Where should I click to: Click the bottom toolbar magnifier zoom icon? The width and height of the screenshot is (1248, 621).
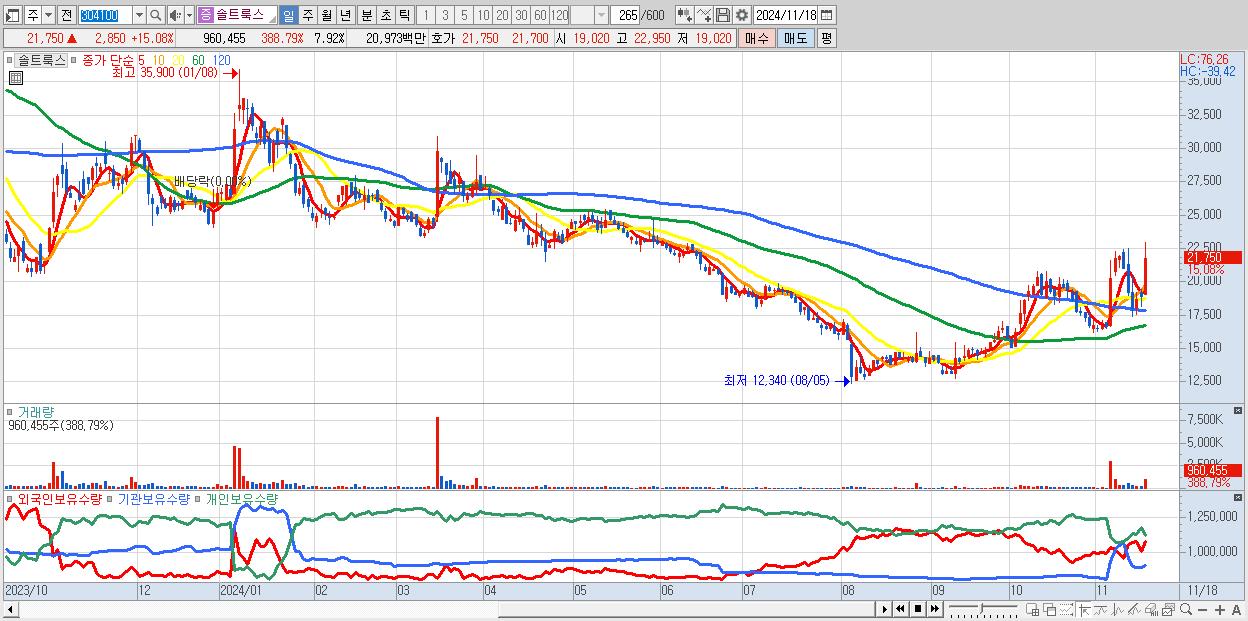pos(1185,609)
